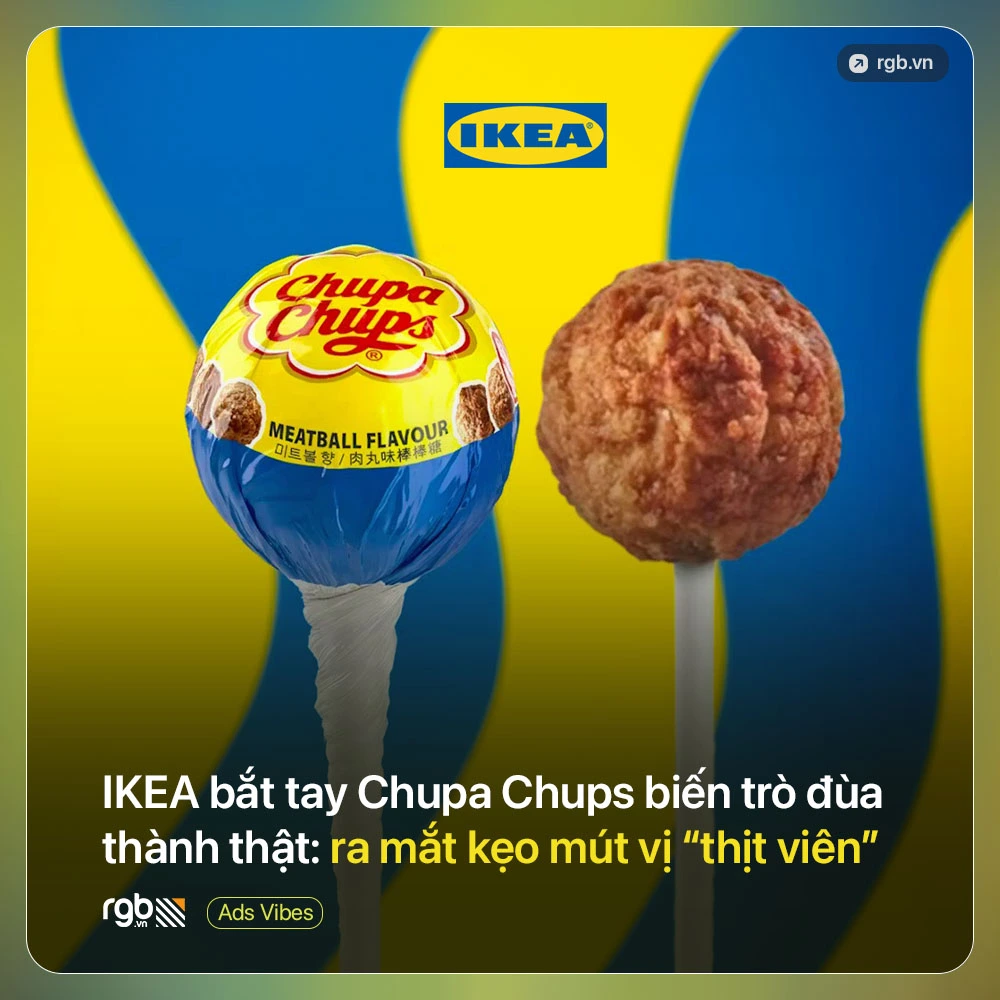The height and width of the screenshot is (1000, 1000).
Task: Click the arrow icon beside rgb.vn
Action: [x=858, y=63]
